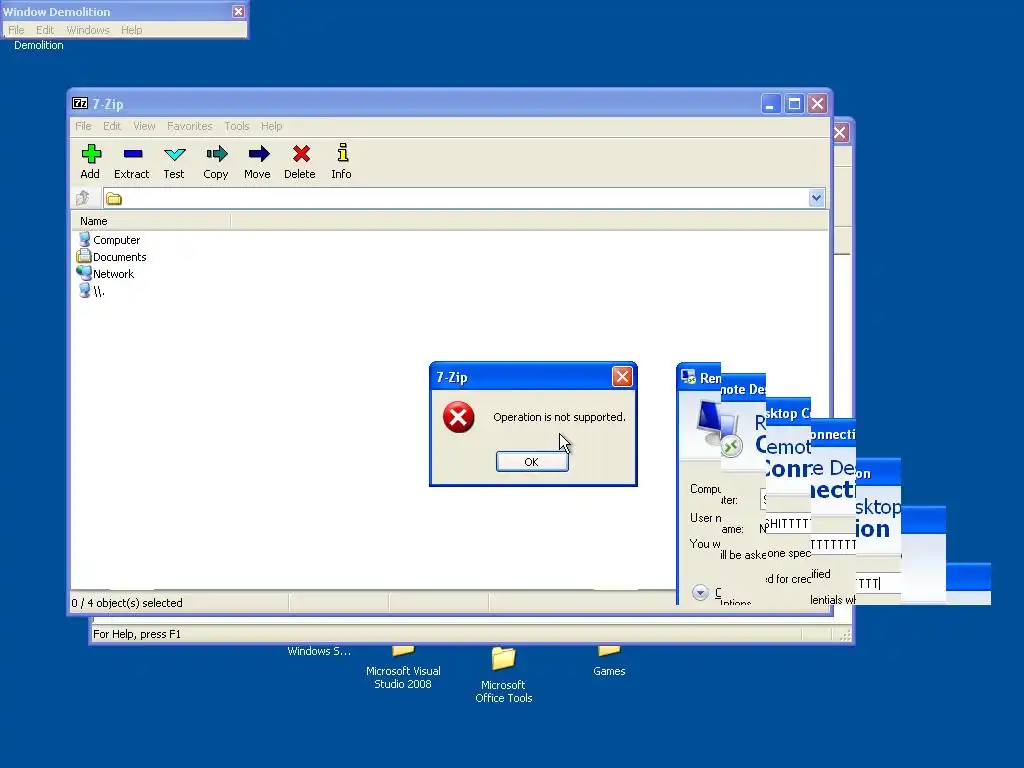Expand Options chevron in Remote Desktop
This screenshot has width=1024, height=768.
tap(700, 592)
